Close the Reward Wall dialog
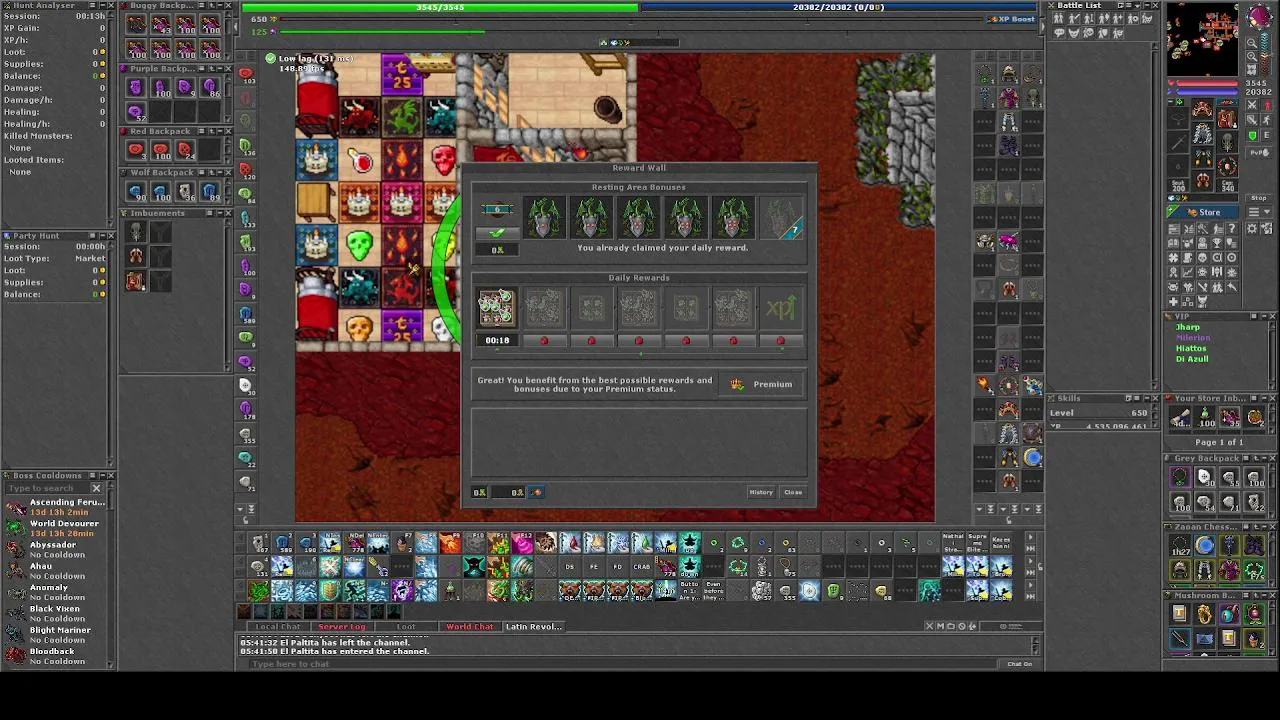The width and height of the screenshot is (1280, 720). point(793,492)
